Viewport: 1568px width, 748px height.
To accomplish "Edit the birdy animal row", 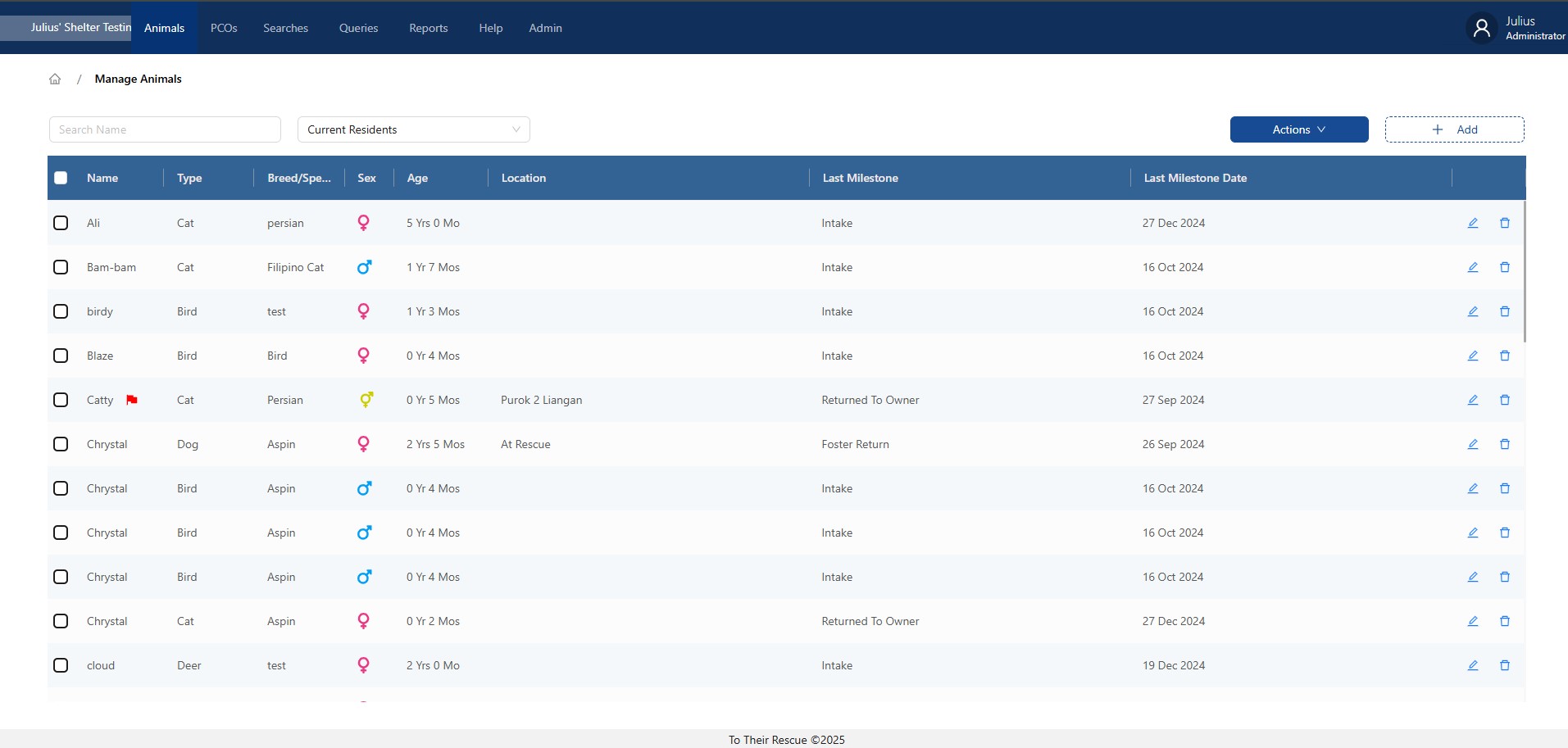I will tap(1472, 311).
